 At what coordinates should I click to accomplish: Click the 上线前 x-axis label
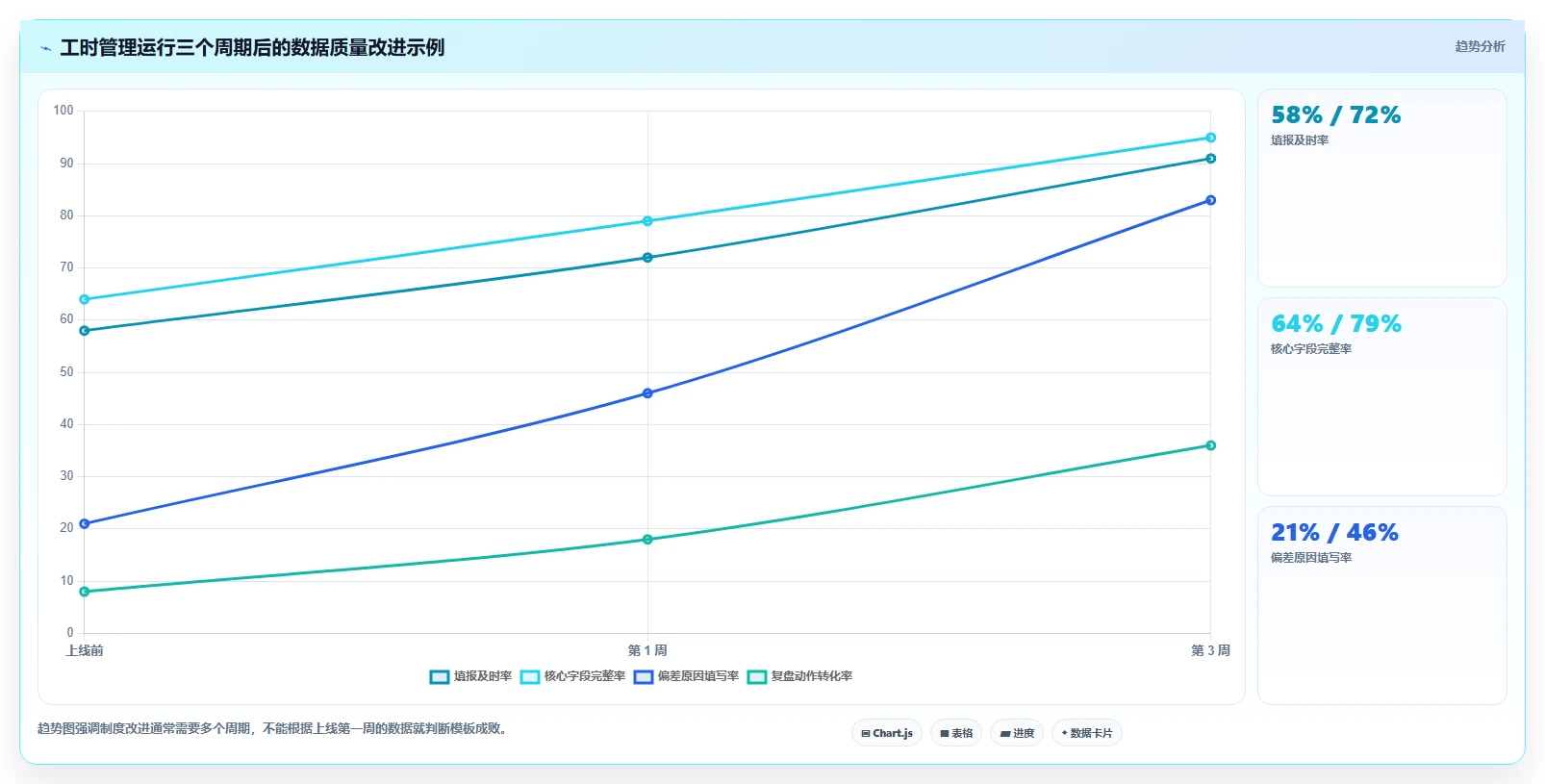coord(85,651)
